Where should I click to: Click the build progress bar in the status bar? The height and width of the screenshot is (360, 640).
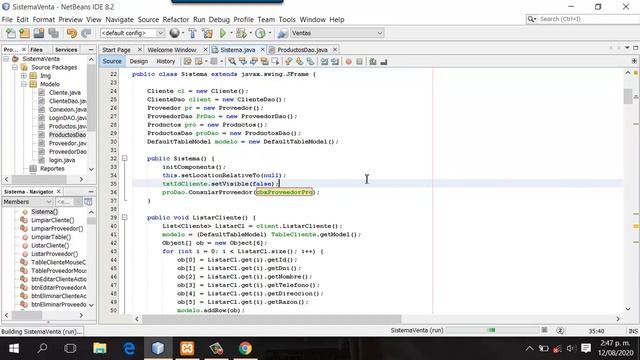493,330
